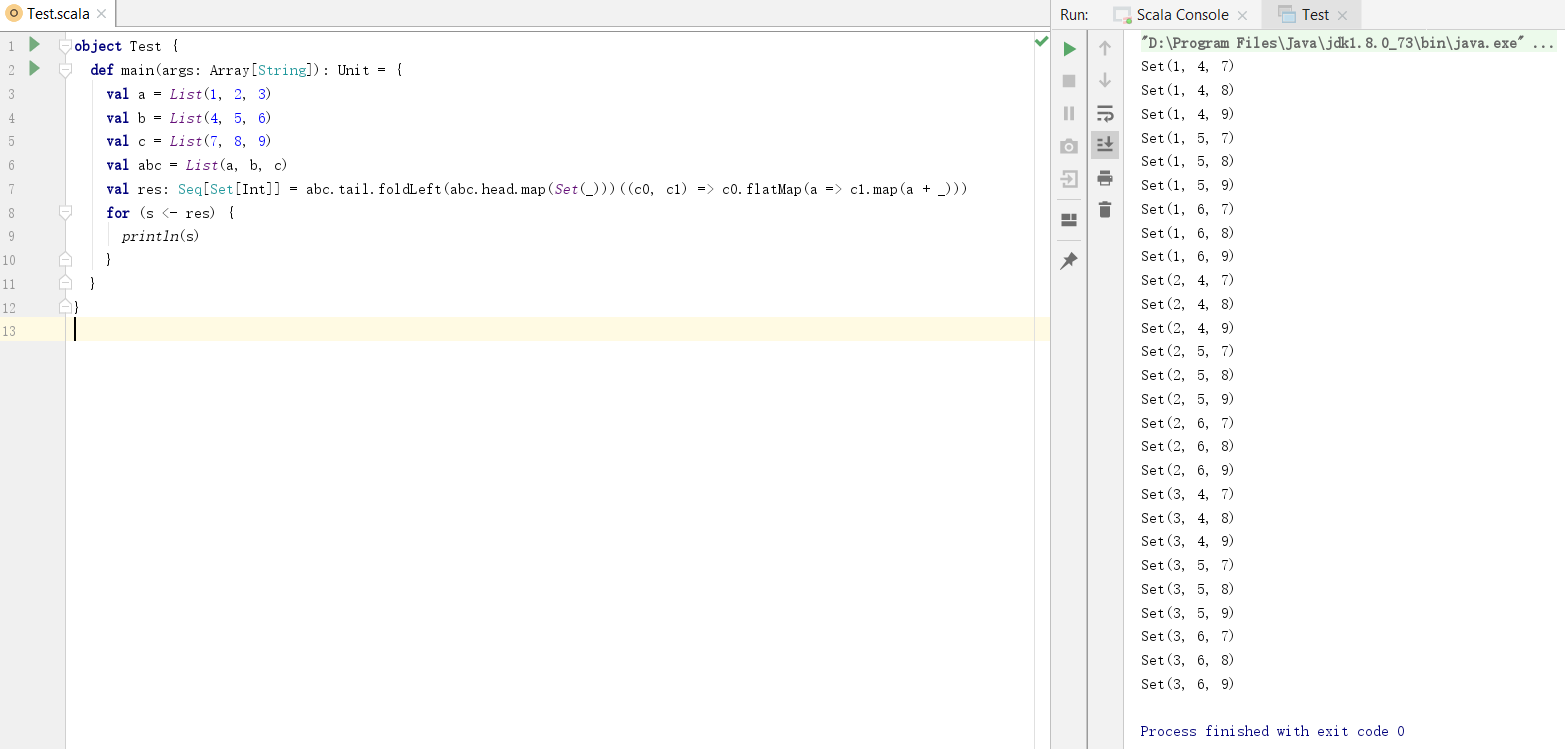Place cursor on 'val b = List(4, 5, 6)'
Image resolution: width=1565 pixels, height=749 pixels.
tap(189, 118)
